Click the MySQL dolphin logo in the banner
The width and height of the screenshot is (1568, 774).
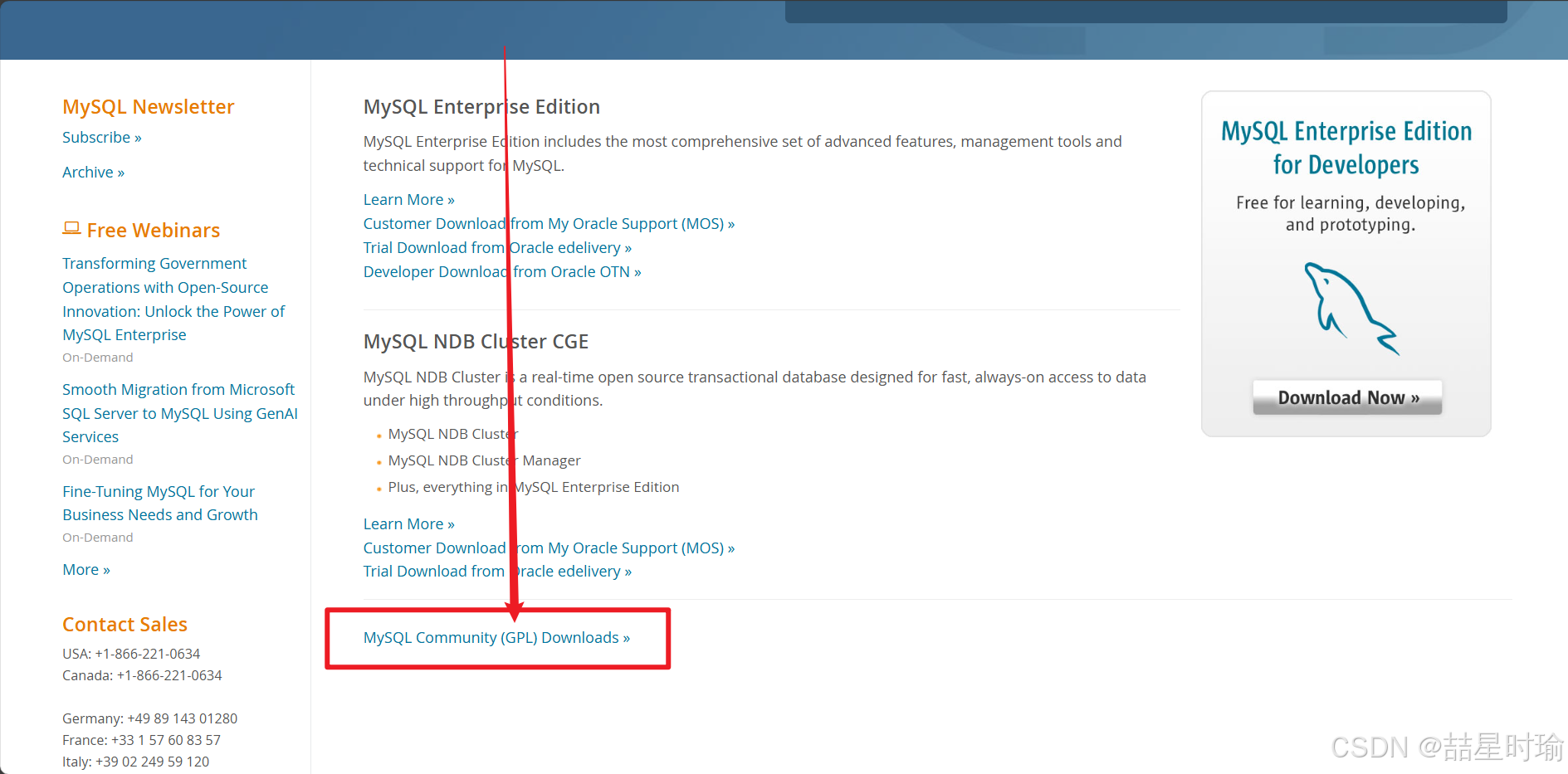pyautogui.click(x=1351, y=309)
